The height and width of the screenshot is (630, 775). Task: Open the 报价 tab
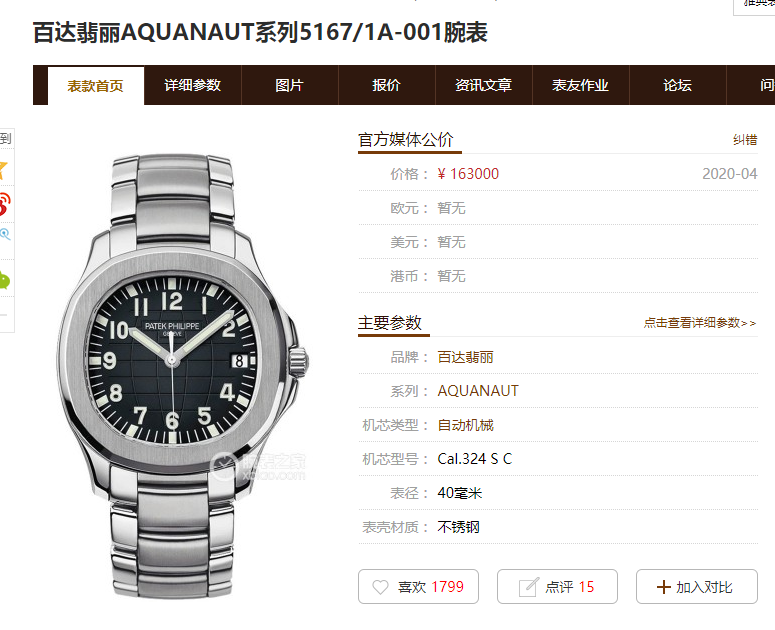[x=386, y=85]
